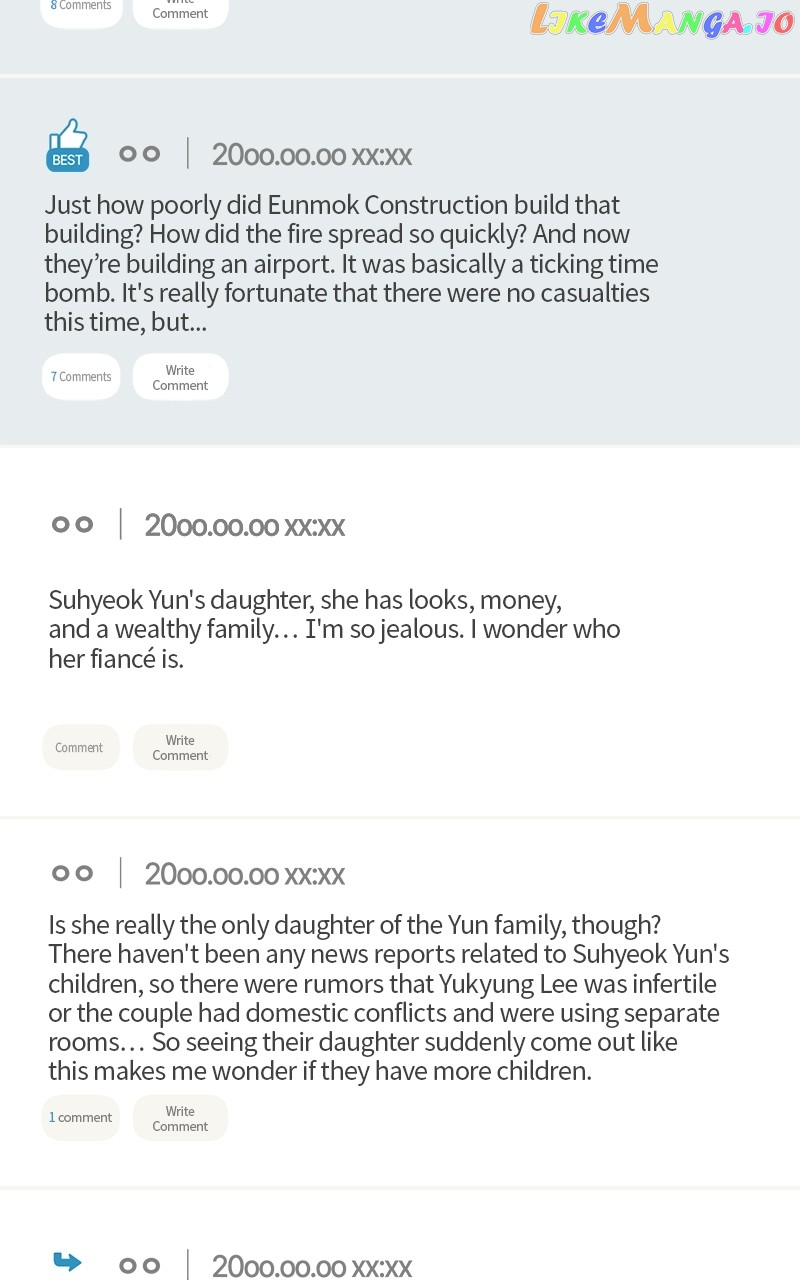Screen dimensions: 800x1280
Task: Click the timestamp on the bottom reply
Action: (312, 1266)
